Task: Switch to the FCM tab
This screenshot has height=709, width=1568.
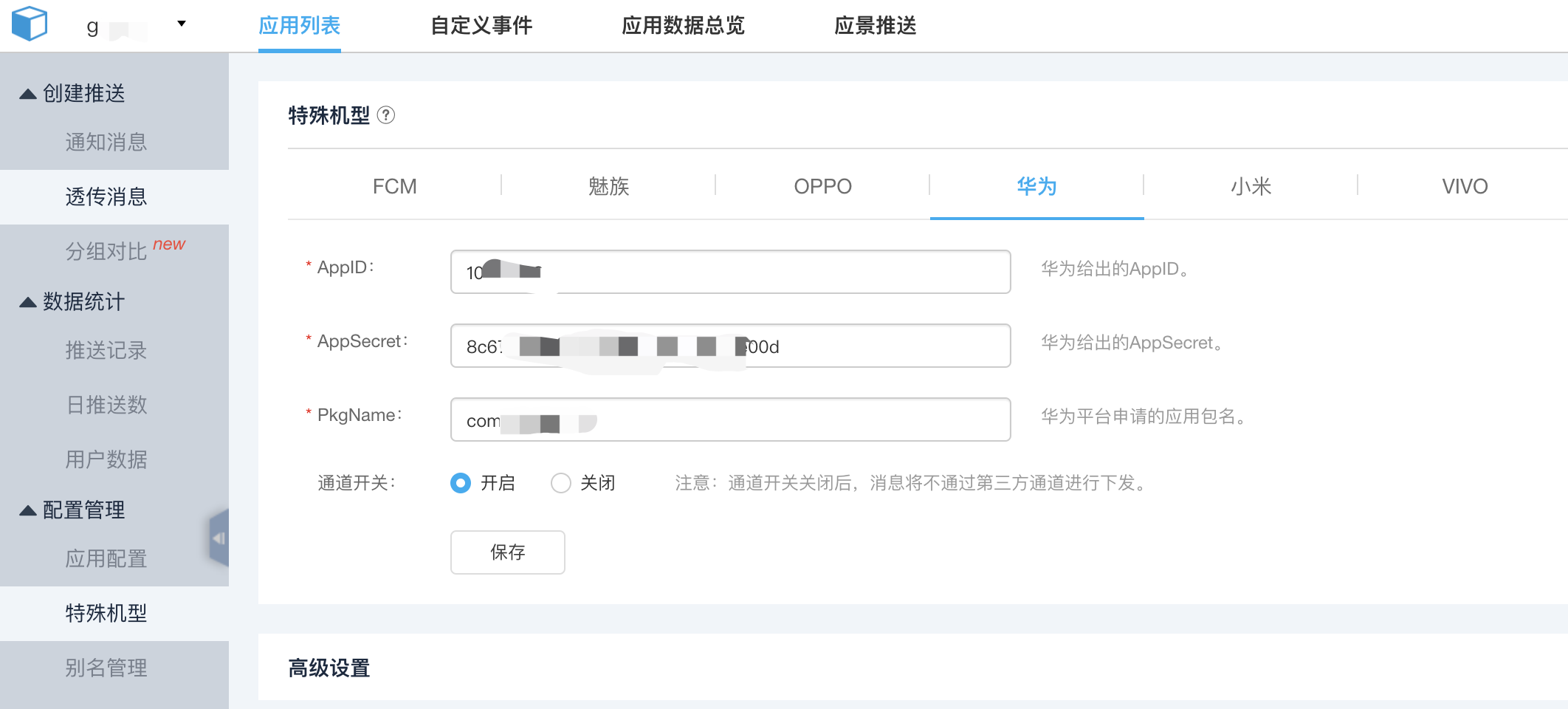Action: (396, 186)
